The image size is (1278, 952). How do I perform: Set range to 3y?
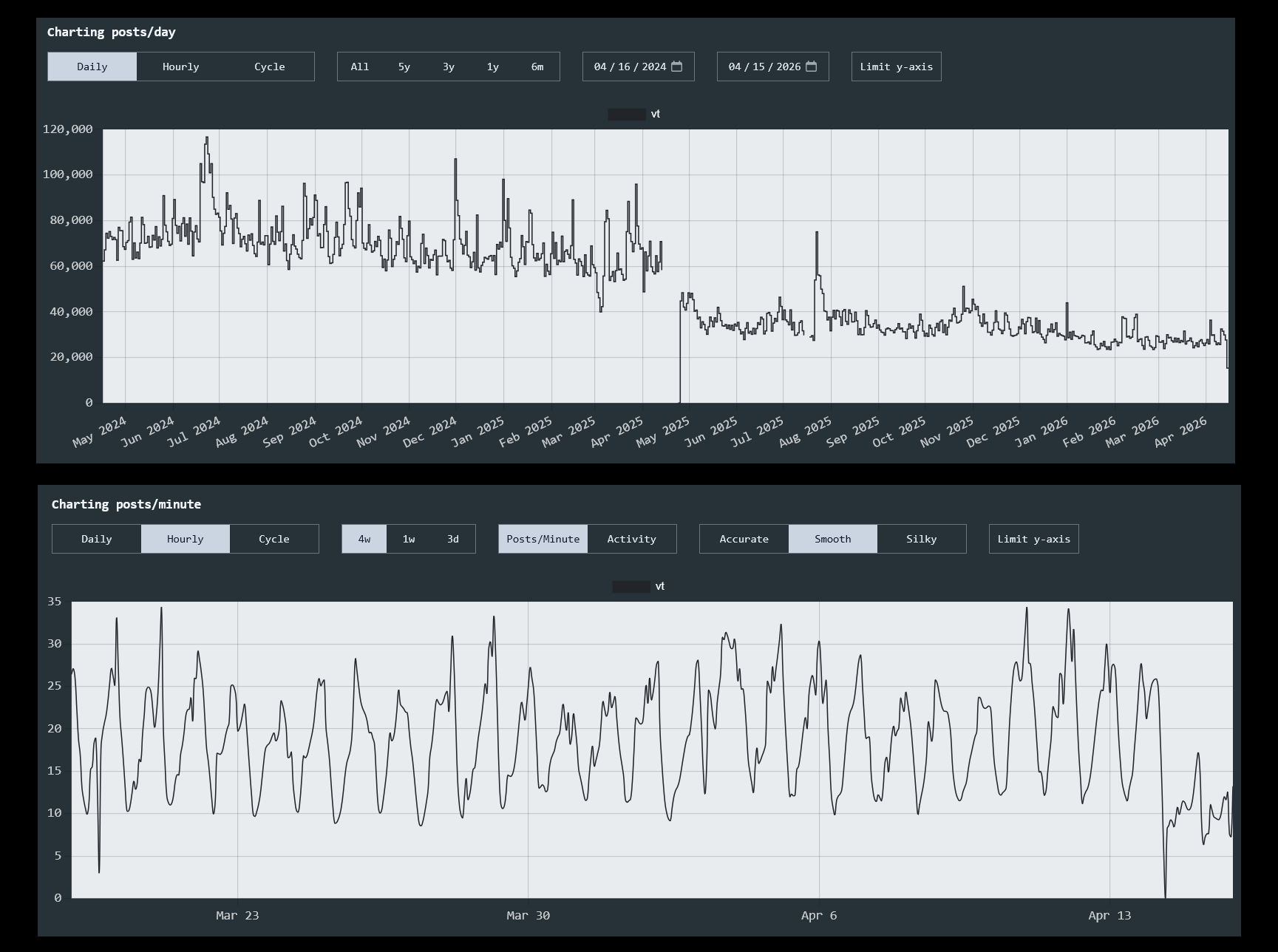[449, 67]
